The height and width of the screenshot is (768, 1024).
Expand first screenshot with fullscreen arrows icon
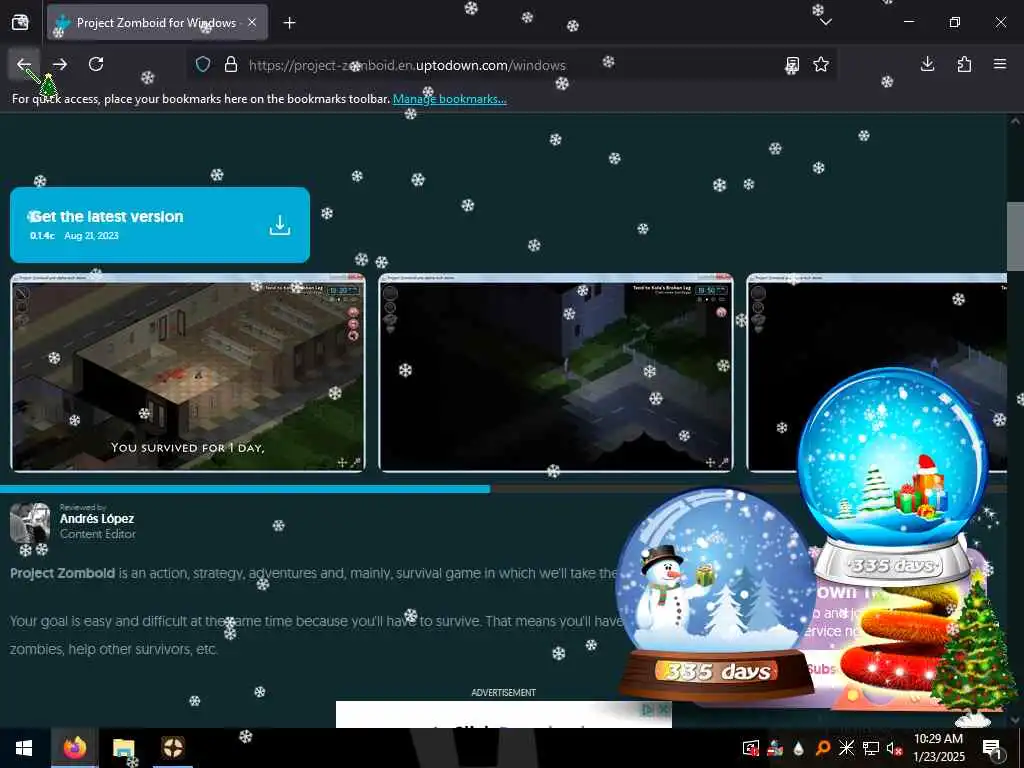tap(356, 462)
